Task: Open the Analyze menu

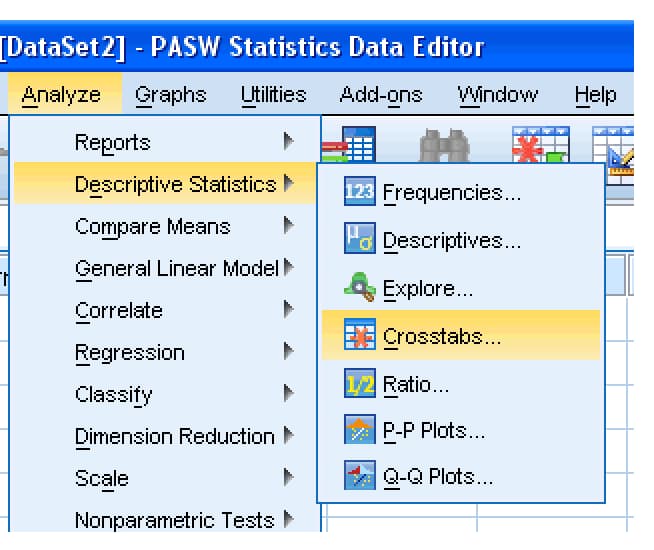Action: (x=65, y=94)
